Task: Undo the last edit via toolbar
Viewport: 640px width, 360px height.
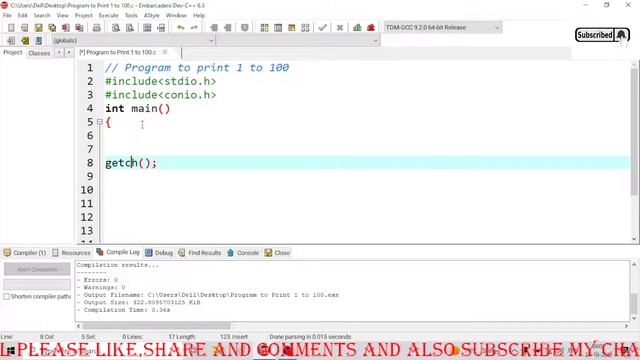Action: click(180, 27)
